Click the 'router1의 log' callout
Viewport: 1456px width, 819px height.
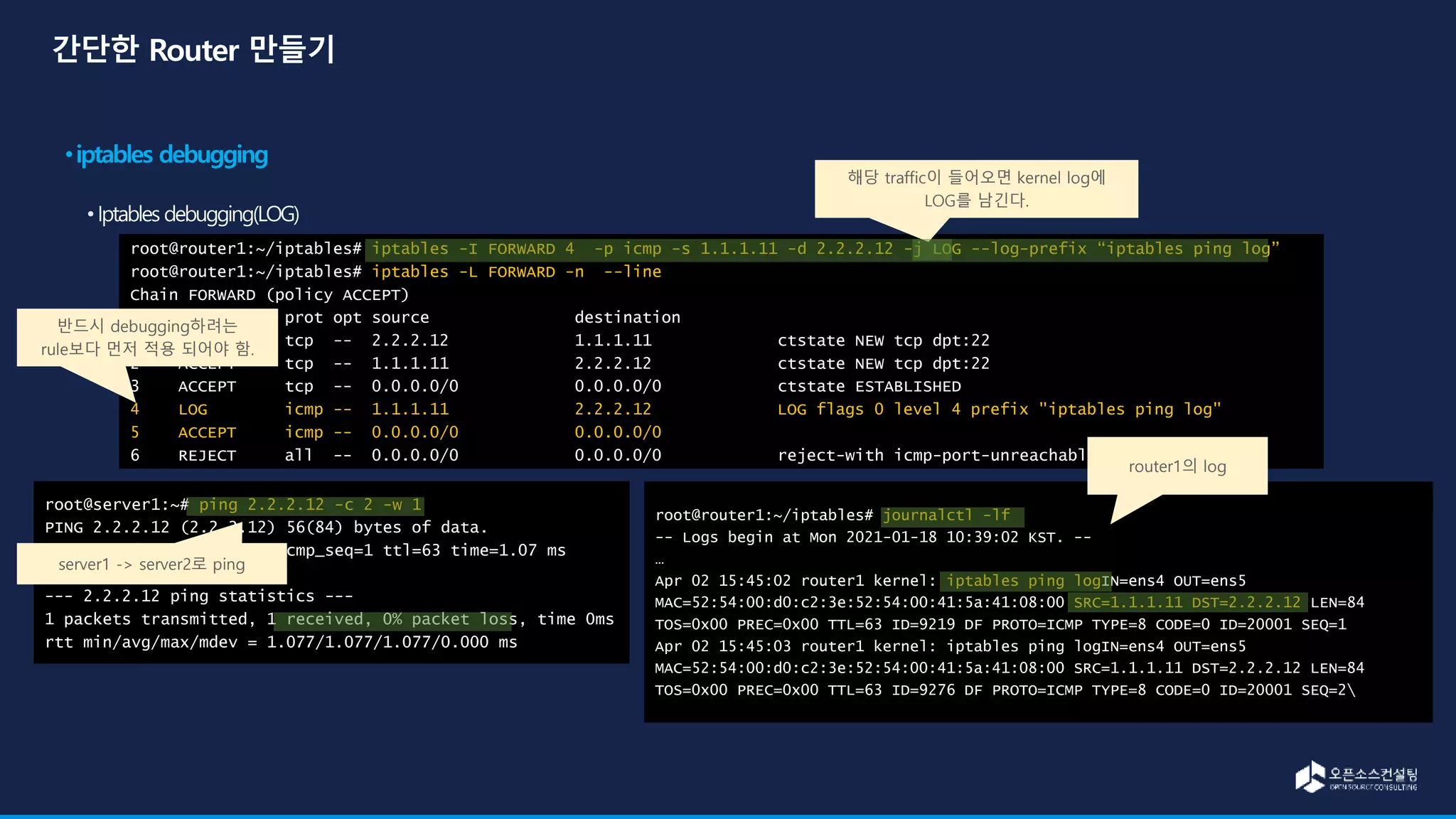tap(1177, 466)
